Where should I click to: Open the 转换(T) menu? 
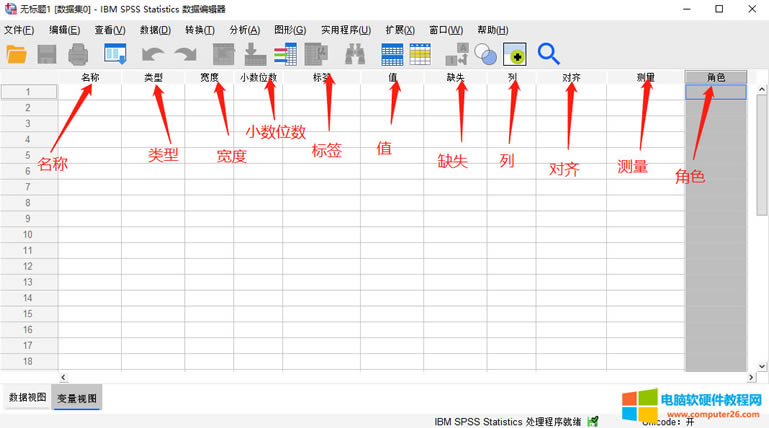tap(199, 30)
